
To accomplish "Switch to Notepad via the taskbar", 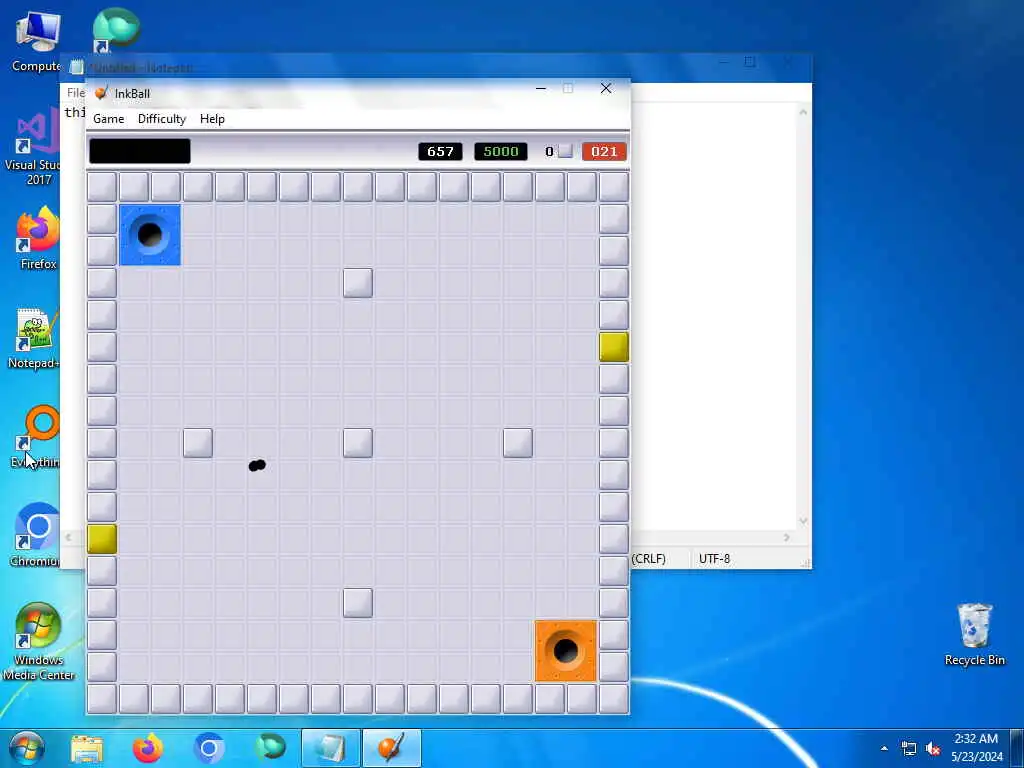I will coord(330,748).
